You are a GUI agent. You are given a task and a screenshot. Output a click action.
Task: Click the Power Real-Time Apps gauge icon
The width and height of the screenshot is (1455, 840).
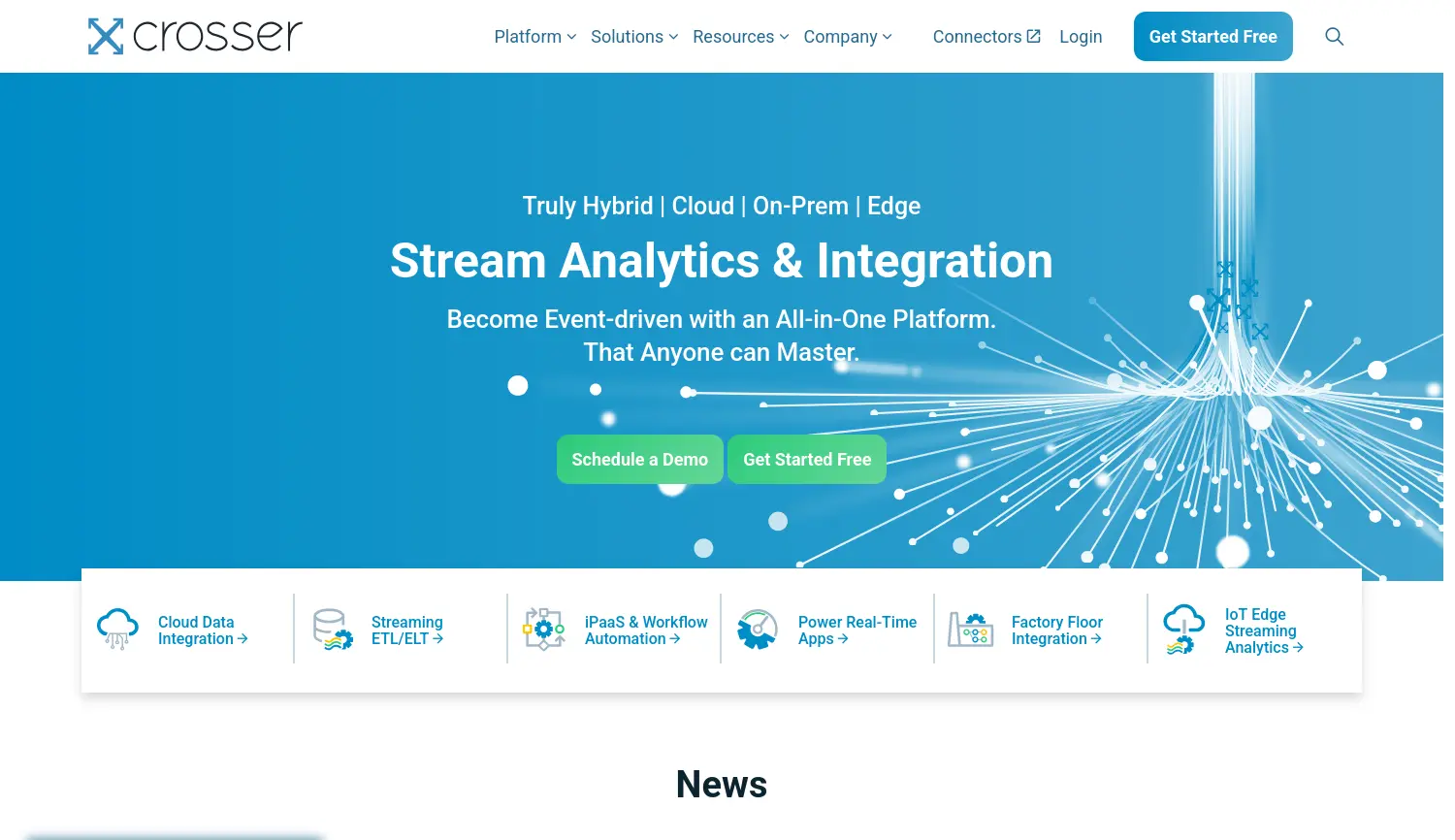758,629
